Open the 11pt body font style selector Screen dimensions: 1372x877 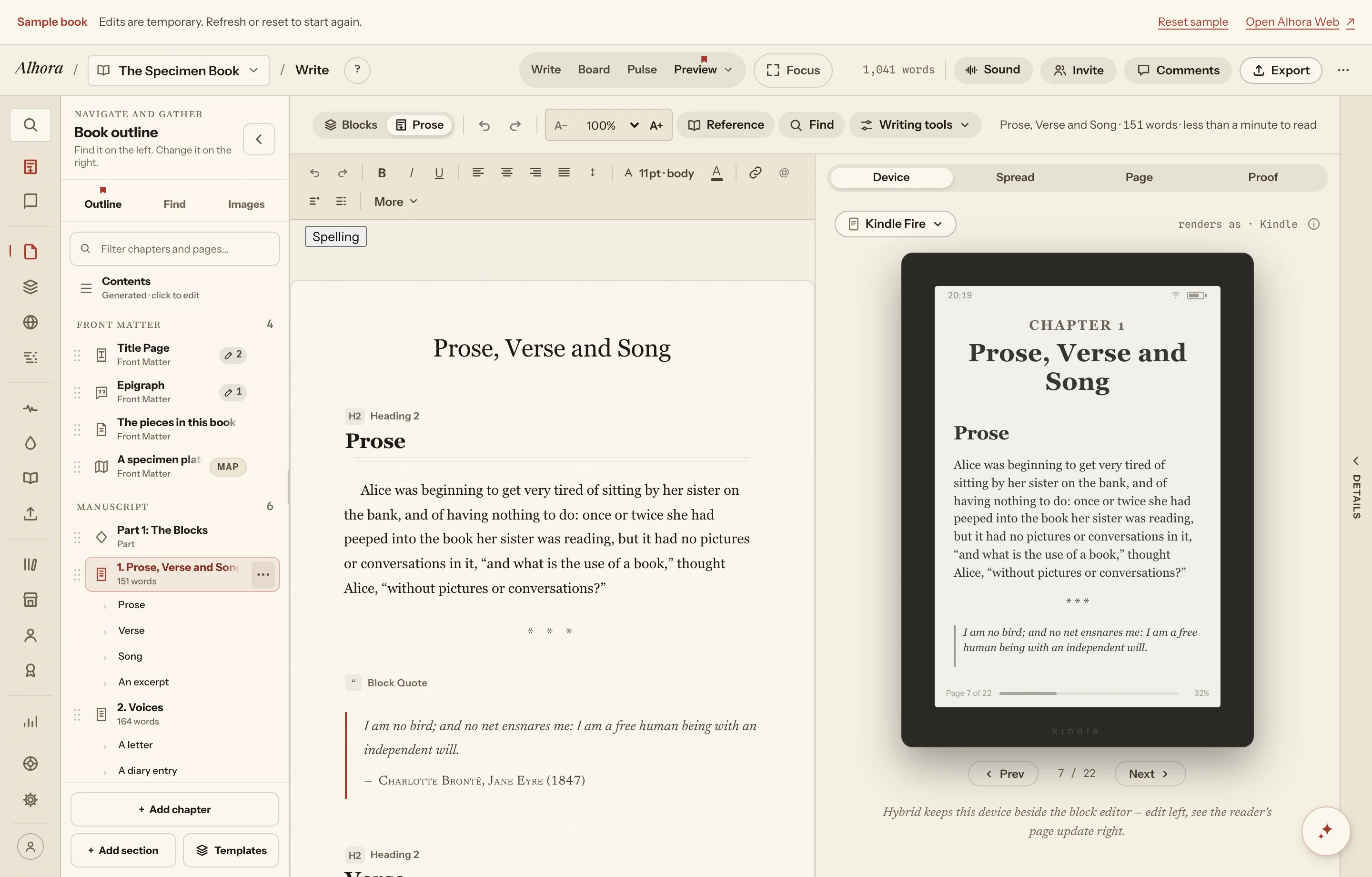tap(659, 173)
